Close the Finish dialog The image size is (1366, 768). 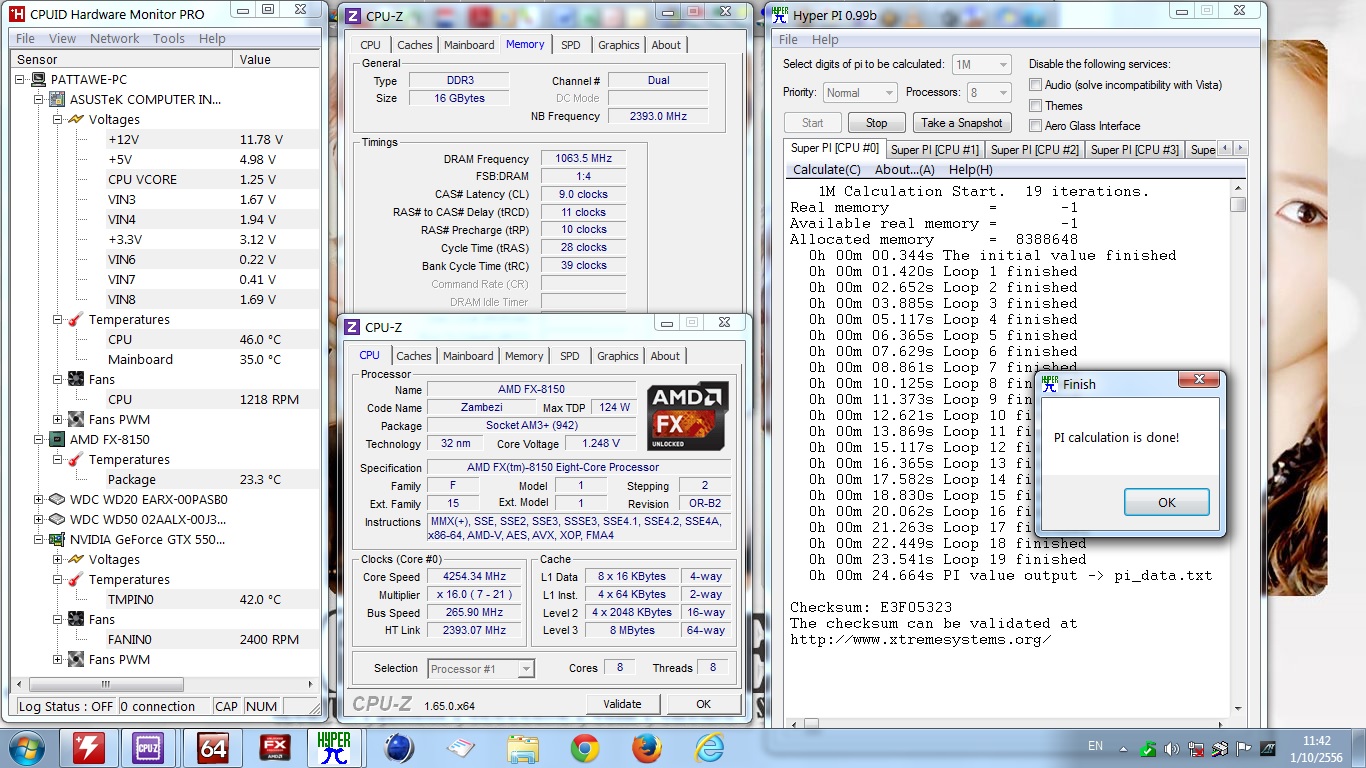coord(1198,381)
